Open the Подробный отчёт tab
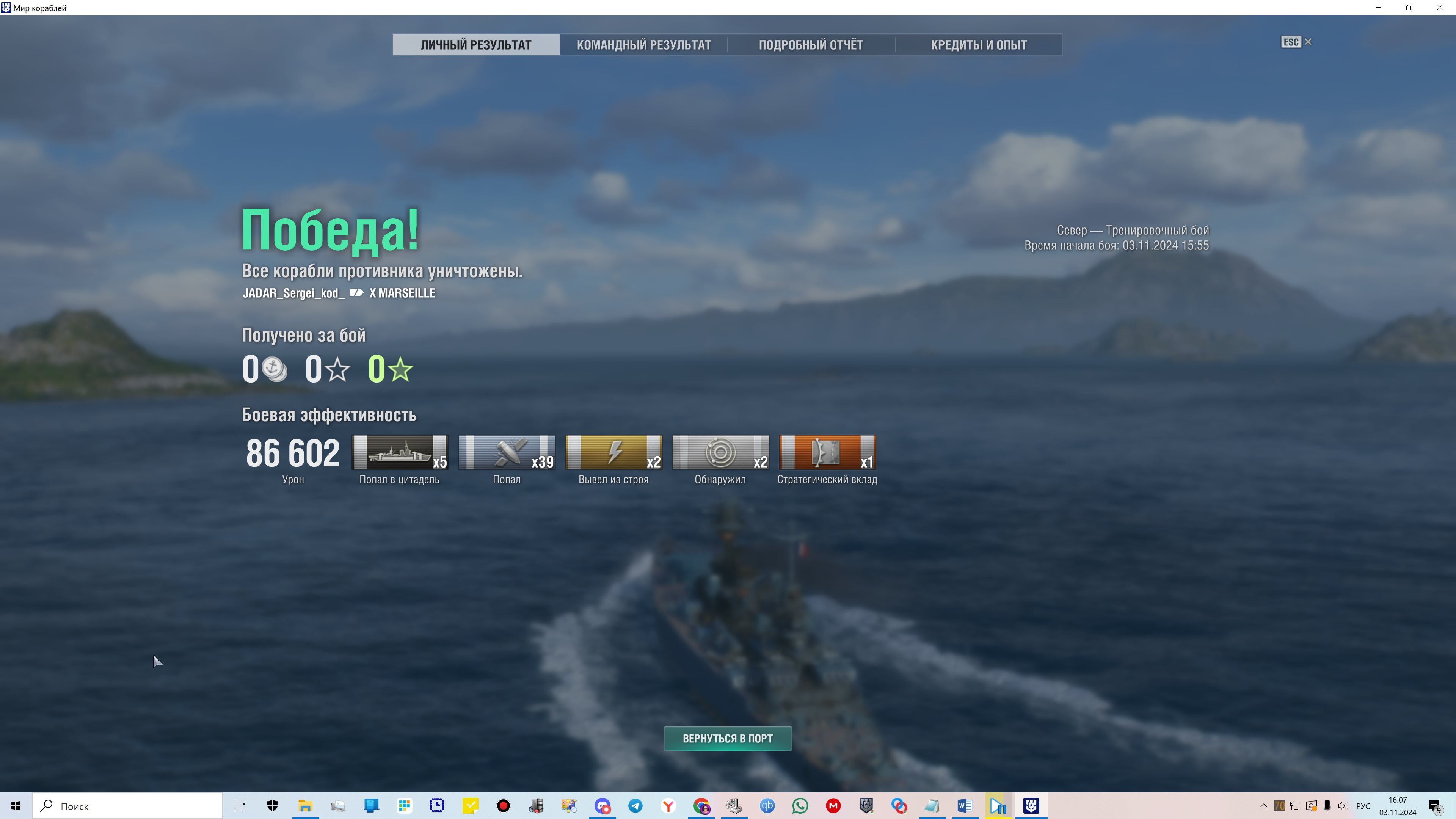 tap(811, 45)
